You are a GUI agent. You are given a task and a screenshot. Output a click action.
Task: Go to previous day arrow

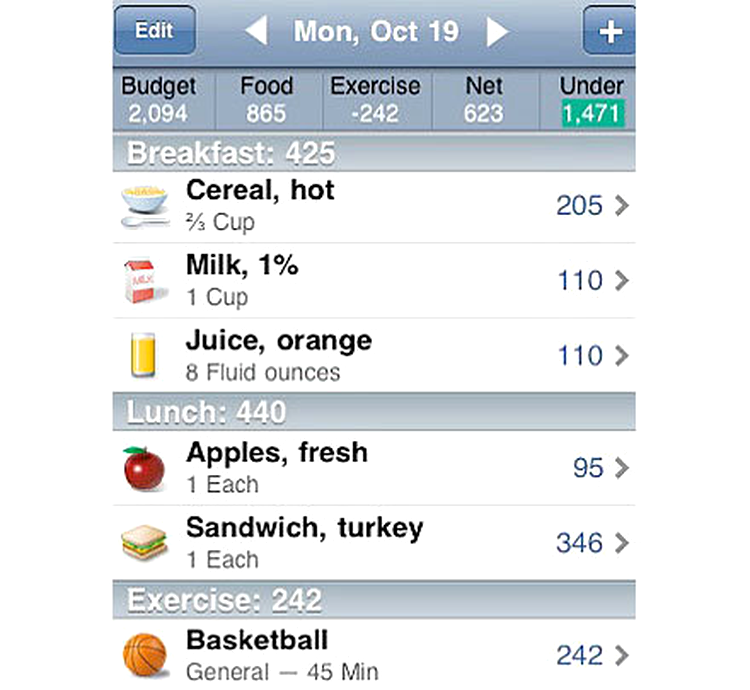click(x=256, y=32)
